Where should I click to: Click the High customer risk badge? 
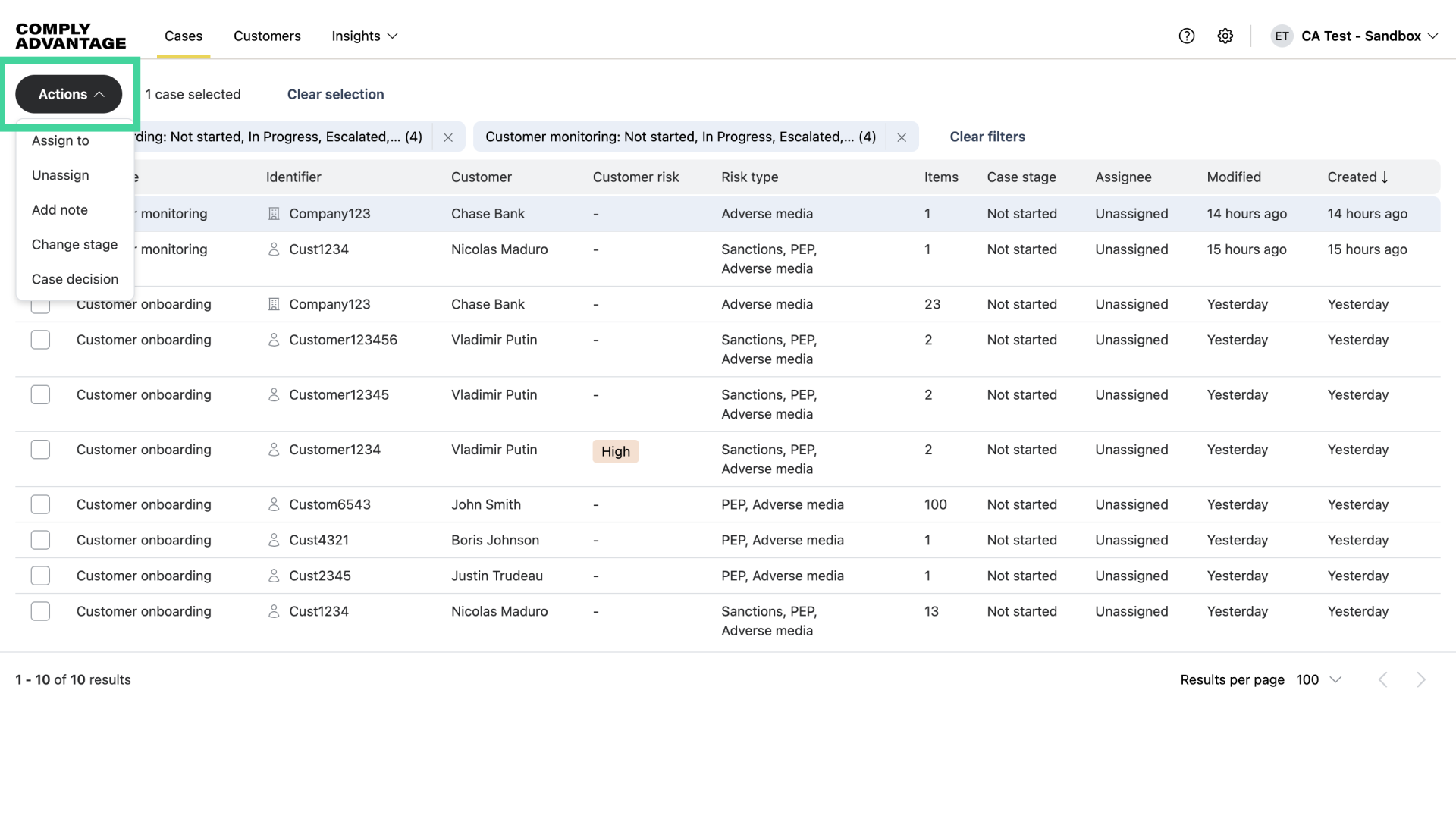coord(615,451)
